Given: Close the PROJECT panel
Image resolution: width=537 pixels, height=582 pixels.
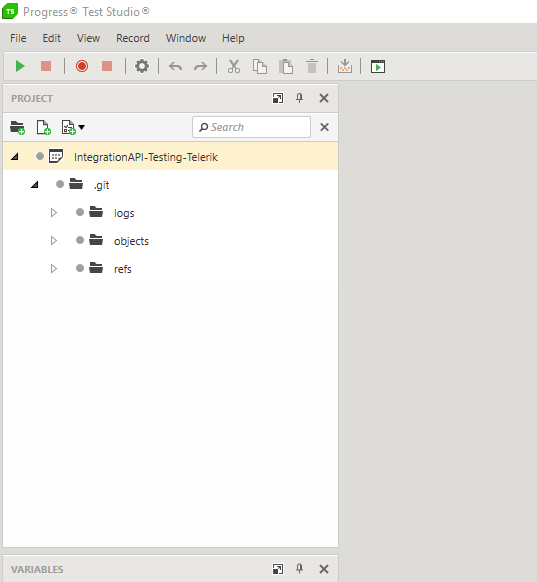Looking at the screenshot, I should [324, 98].
